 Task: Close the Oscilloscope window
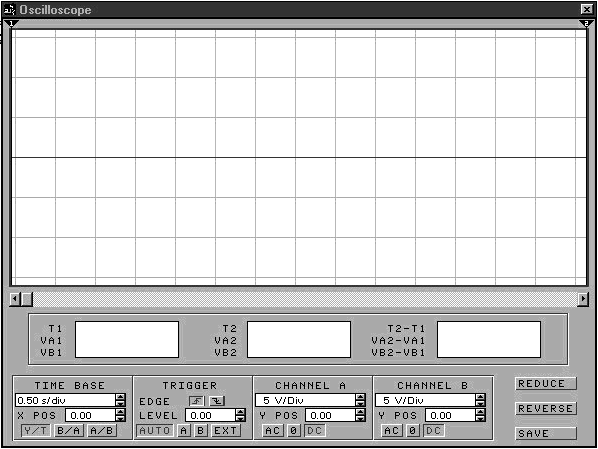[587, 9]
